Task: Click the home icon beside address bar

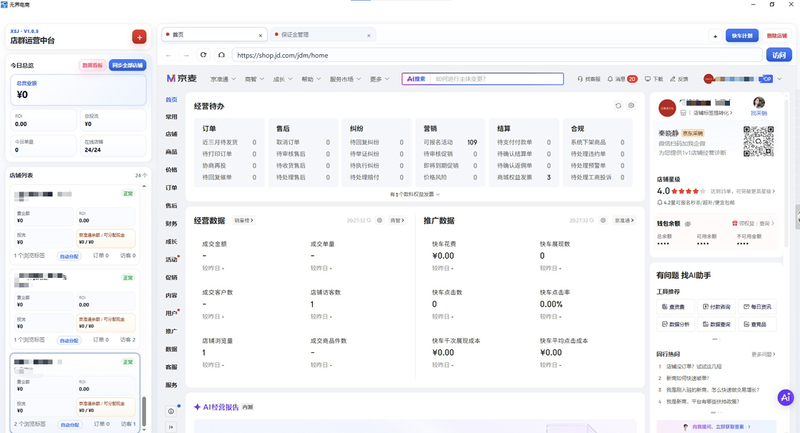Action: click(x=221, y=55)
